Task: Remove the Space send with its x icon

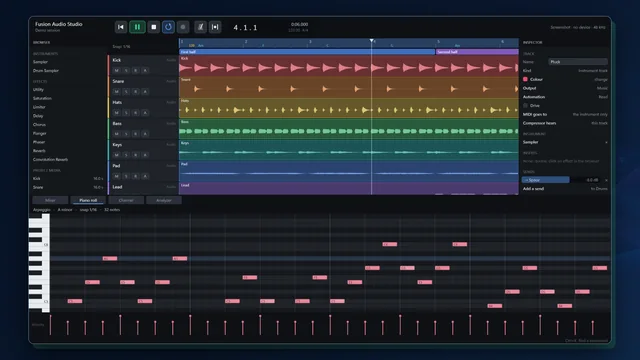Action: [x=606, y=180]
